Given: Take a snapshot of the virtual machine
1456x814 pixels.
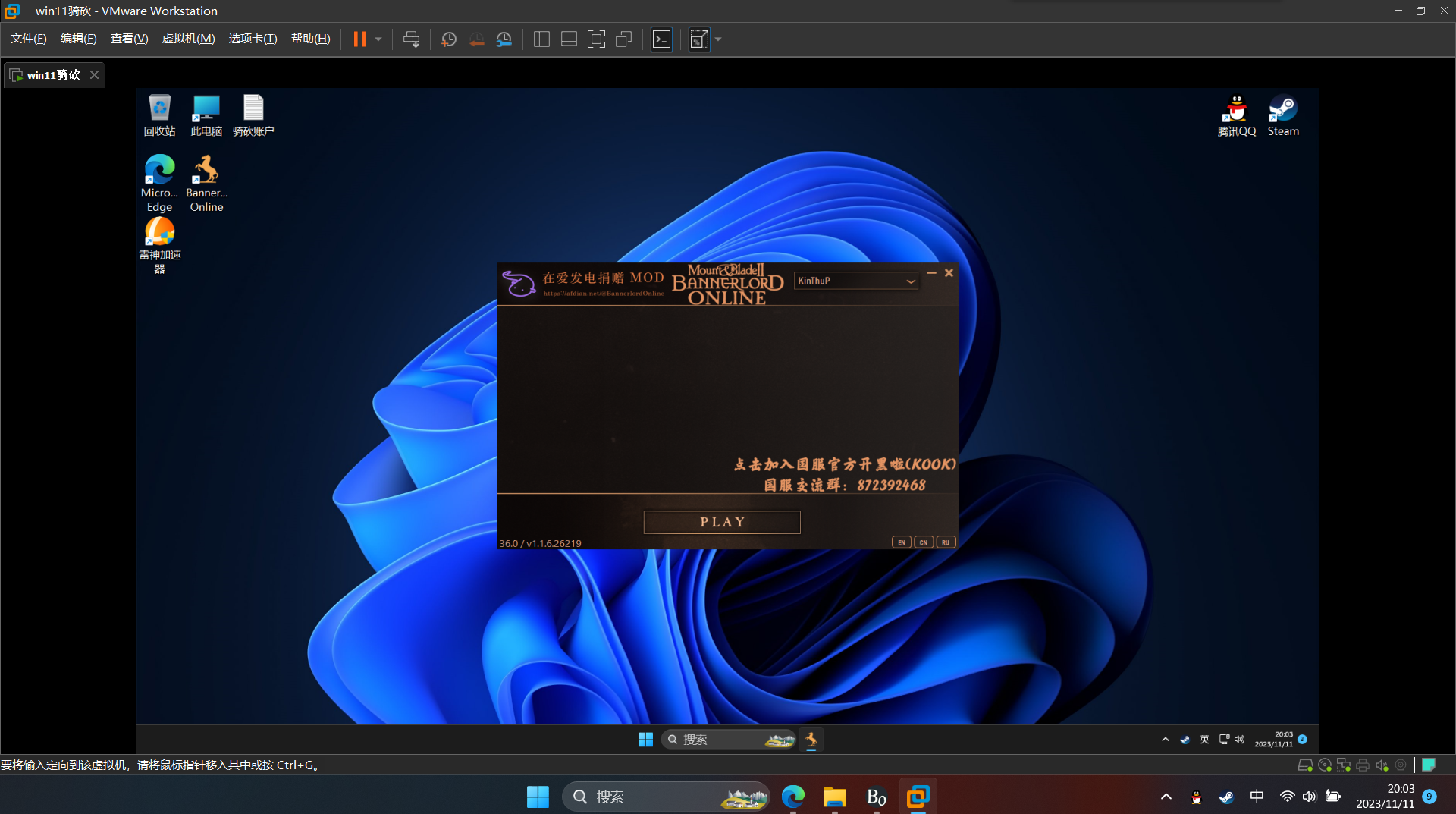Looking at the screenshot, I should coord(449,39).
